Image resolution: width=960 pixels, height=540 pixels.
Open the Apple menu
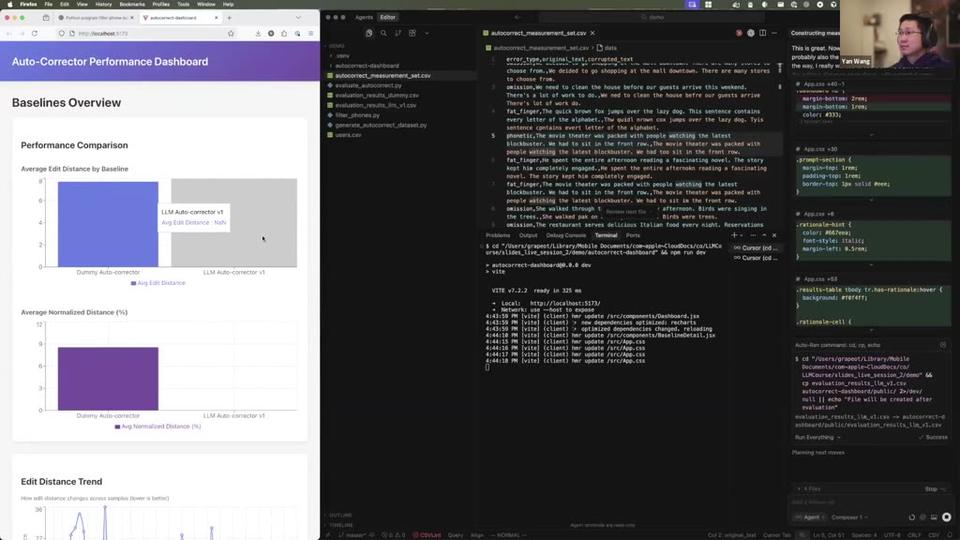[x=10, y=4]
